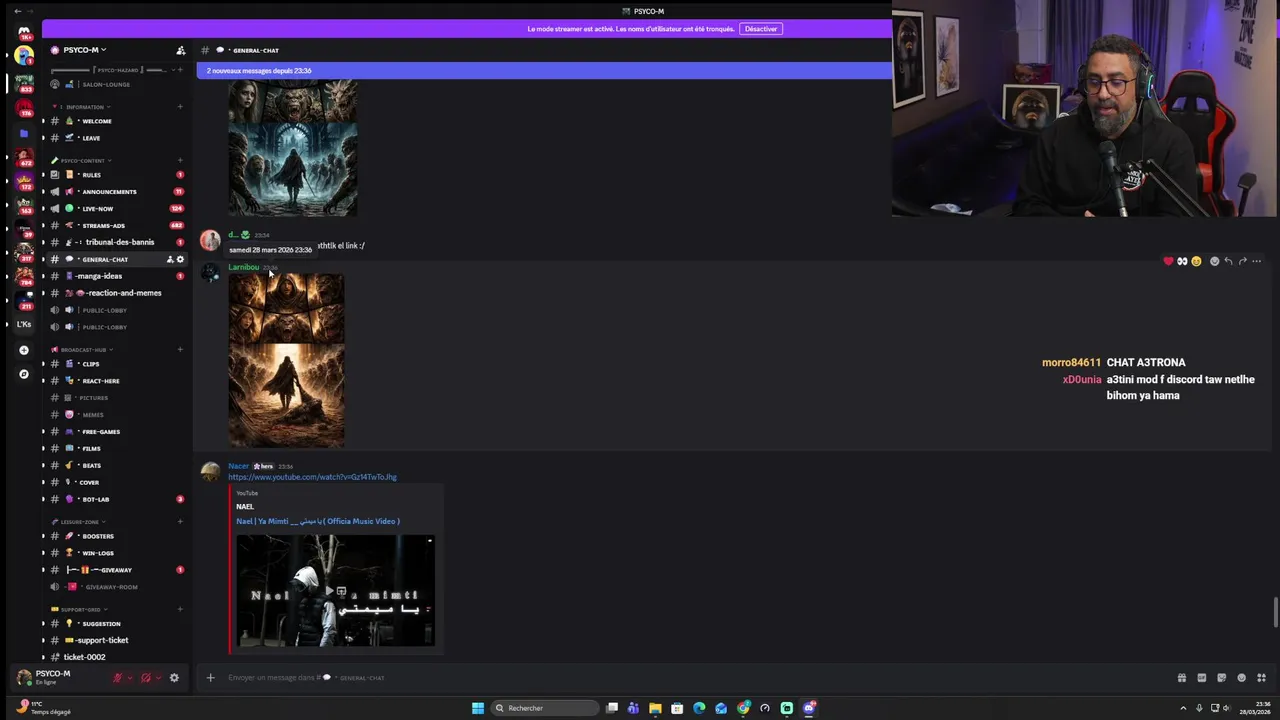
Task: Toggle the headphone deafen button in the user panel
Action: tap(146, 677)
